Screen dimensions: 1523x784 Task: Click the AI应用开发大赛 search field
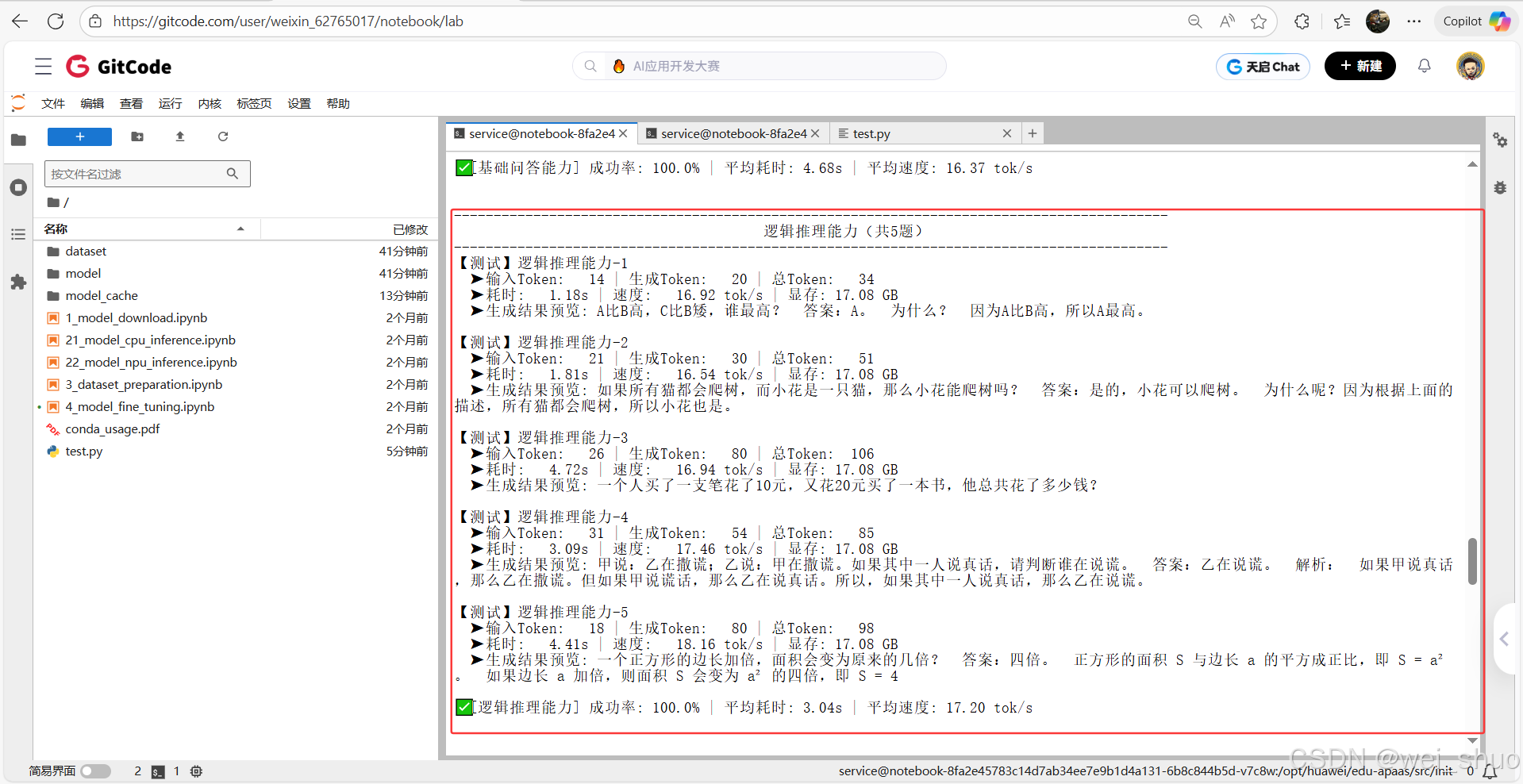[x=760, y=66]
